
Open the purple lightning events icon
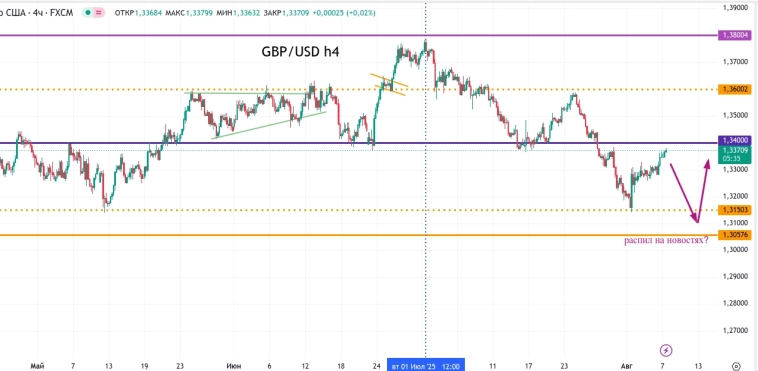click(x=666, y=350)
